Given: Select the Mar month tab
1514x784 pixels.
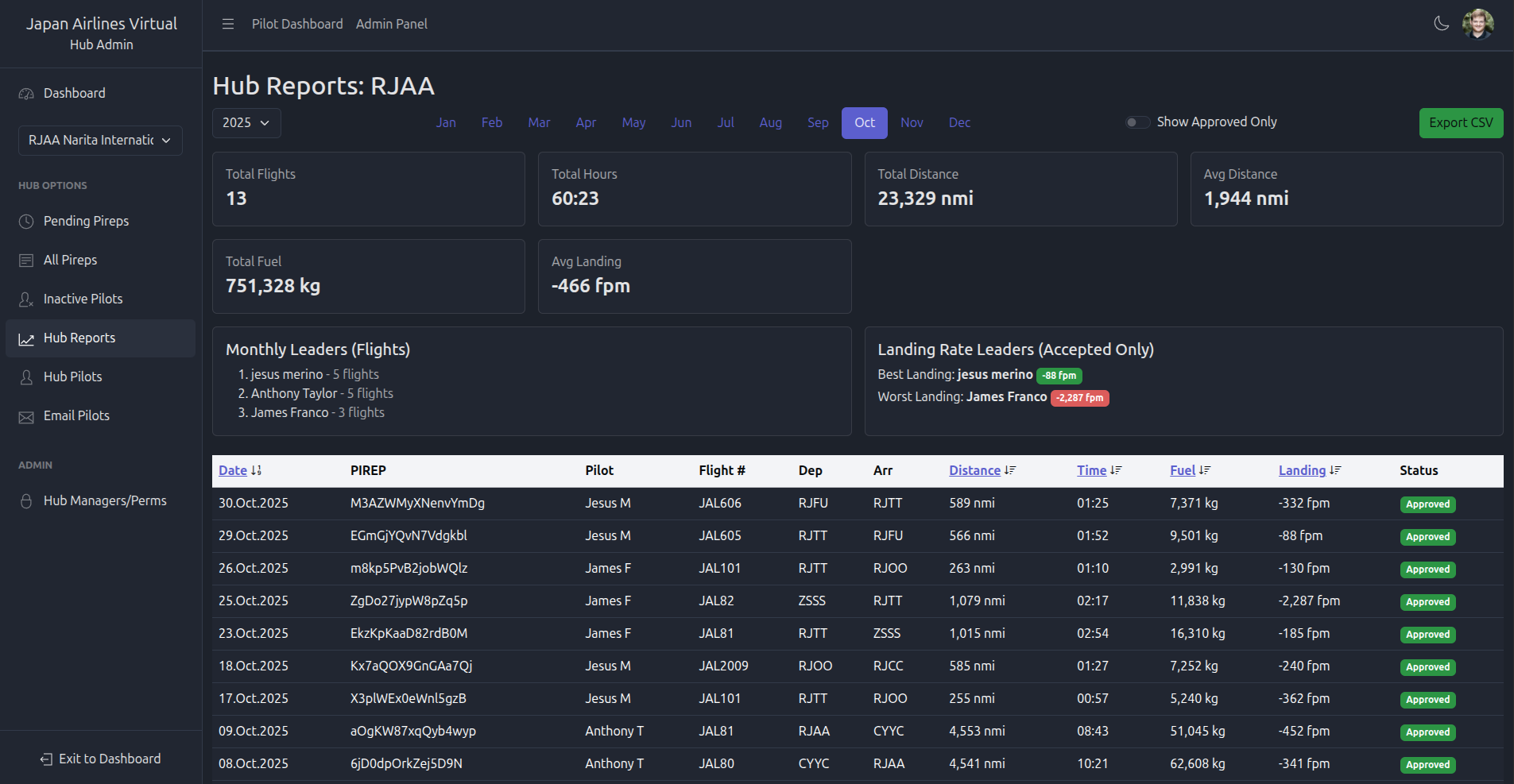Looking at the screenshot, I should point(539,122).
